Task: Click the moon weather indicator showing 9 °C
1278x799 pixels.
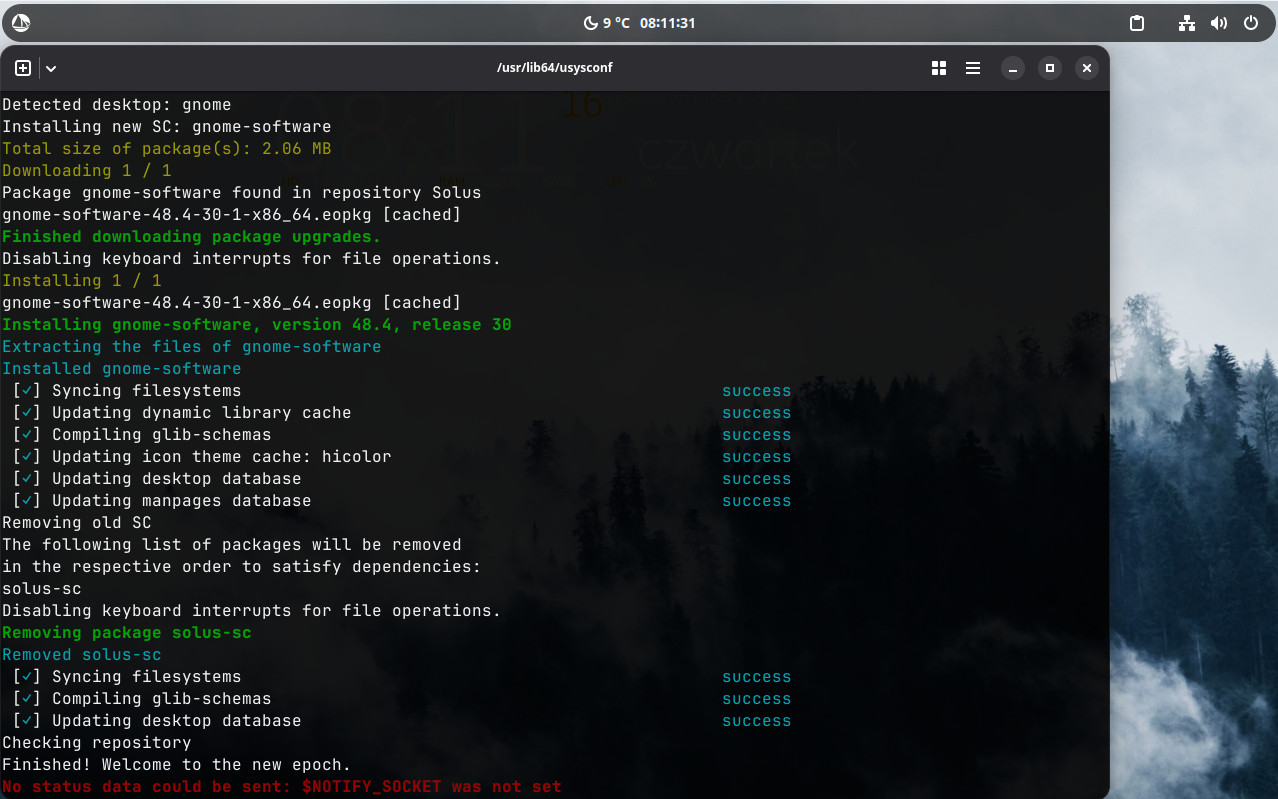Action: [606, 23]
